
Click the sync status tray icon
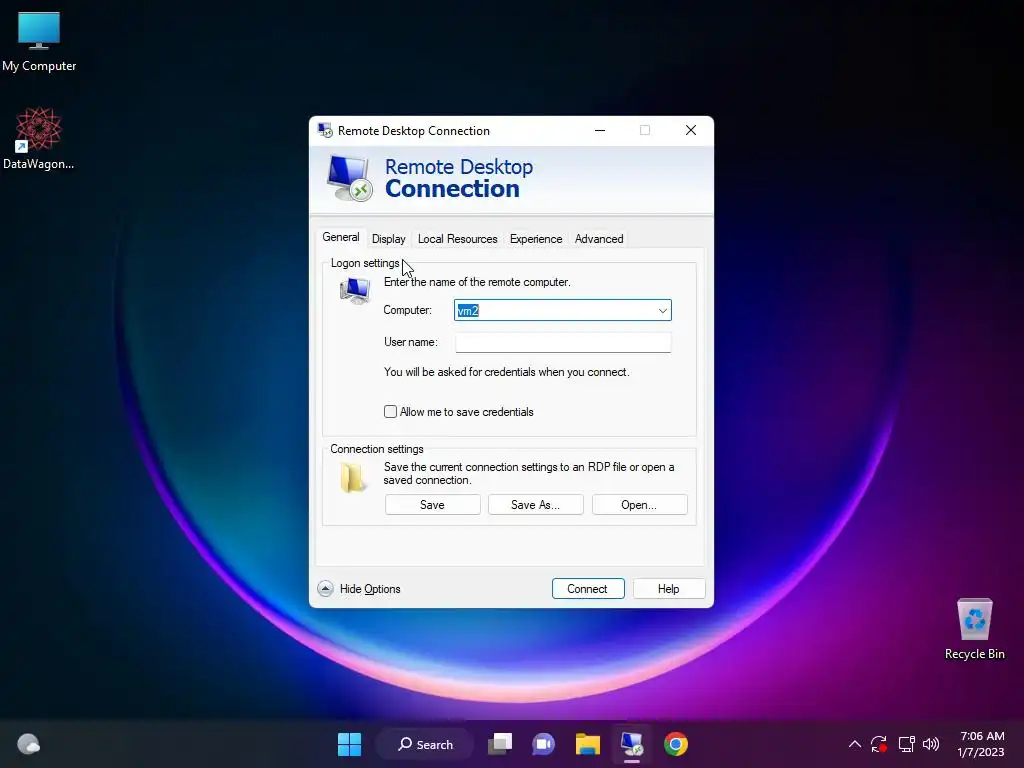click(879, 744)
